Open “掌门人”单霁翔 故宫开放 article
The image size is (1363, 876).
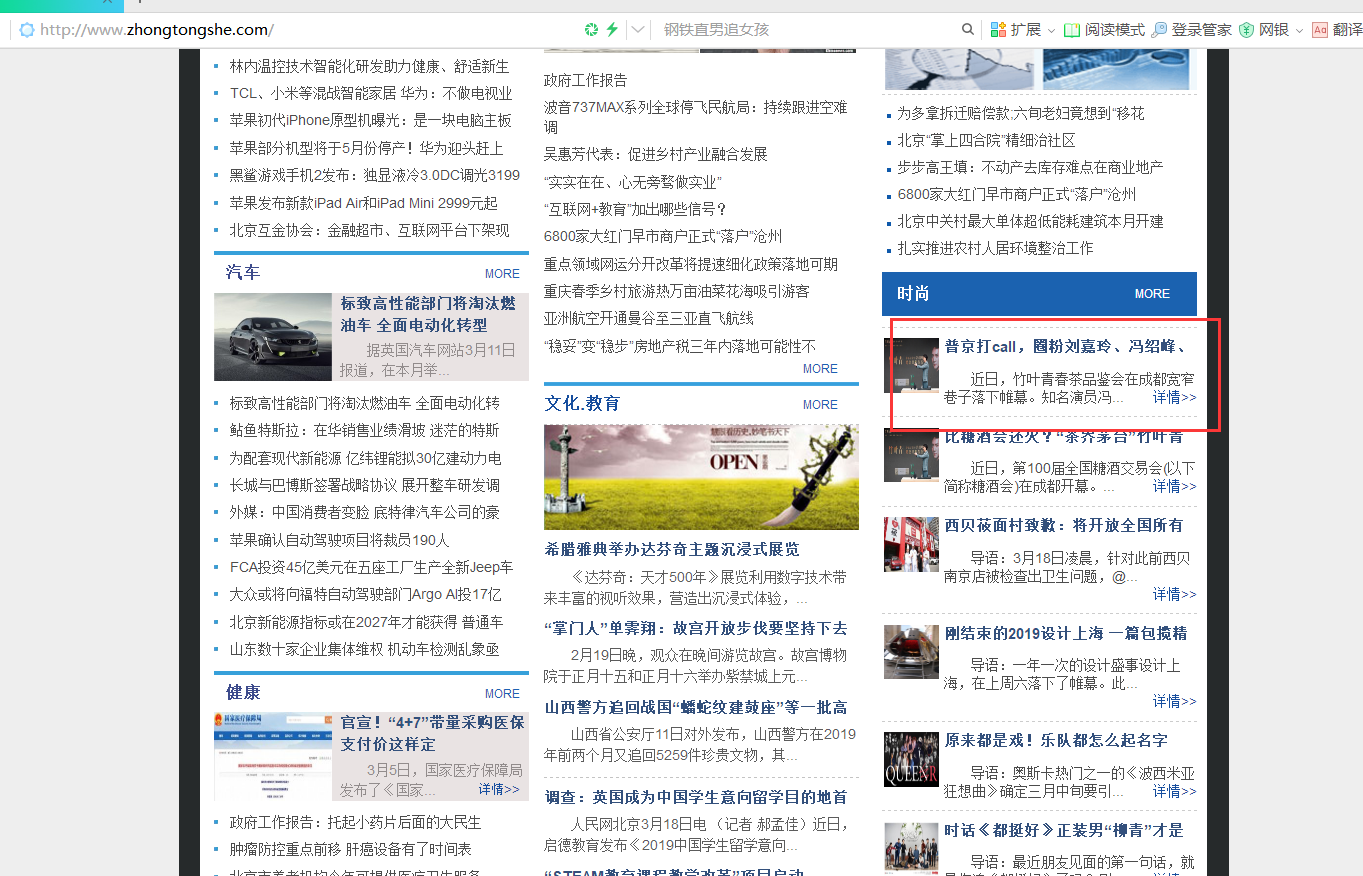696,628
